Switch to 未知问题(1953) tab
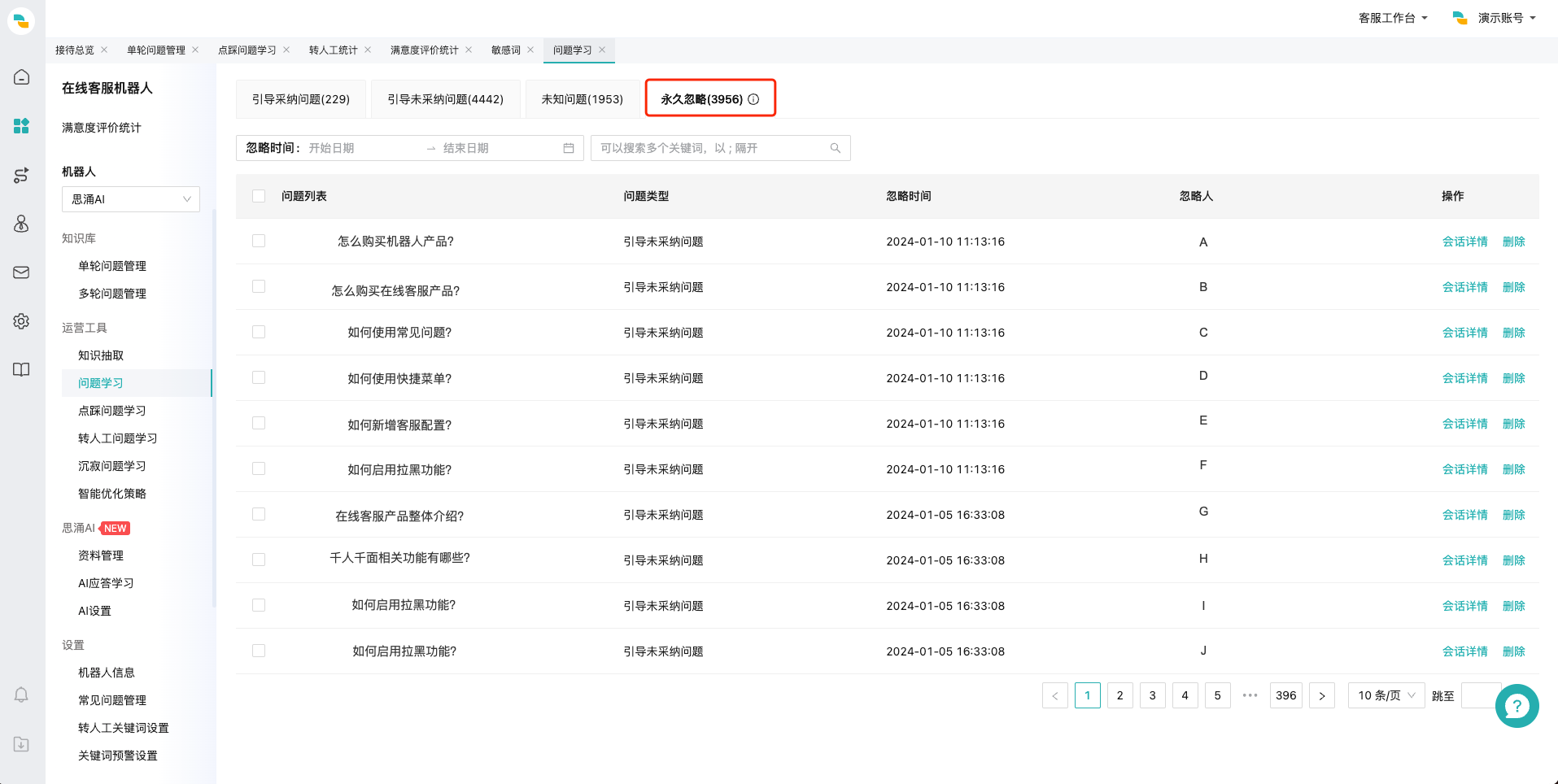1558x784 pixels. (583, 99)
